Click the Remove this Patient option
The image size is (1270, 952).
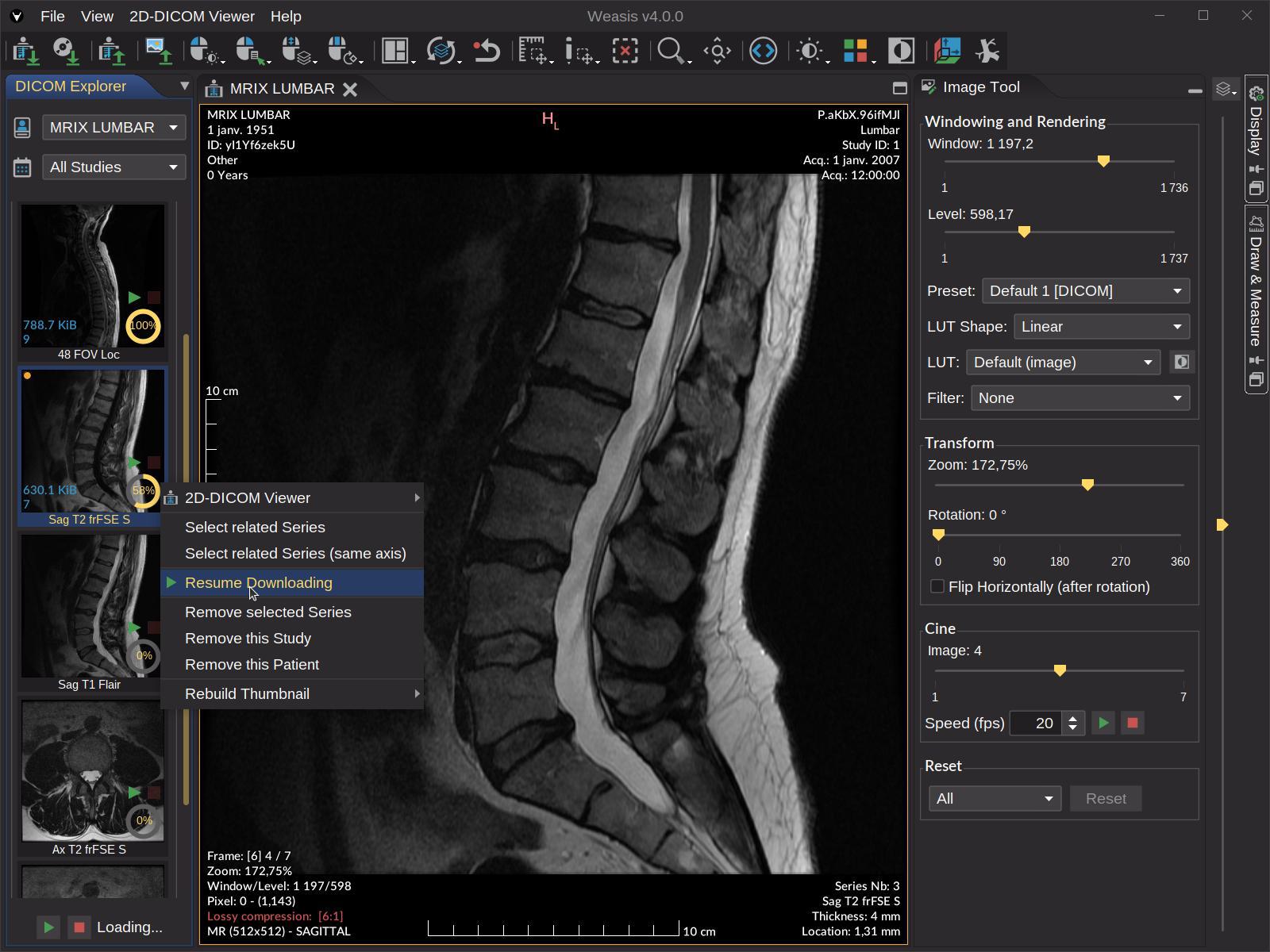(252, 664)
